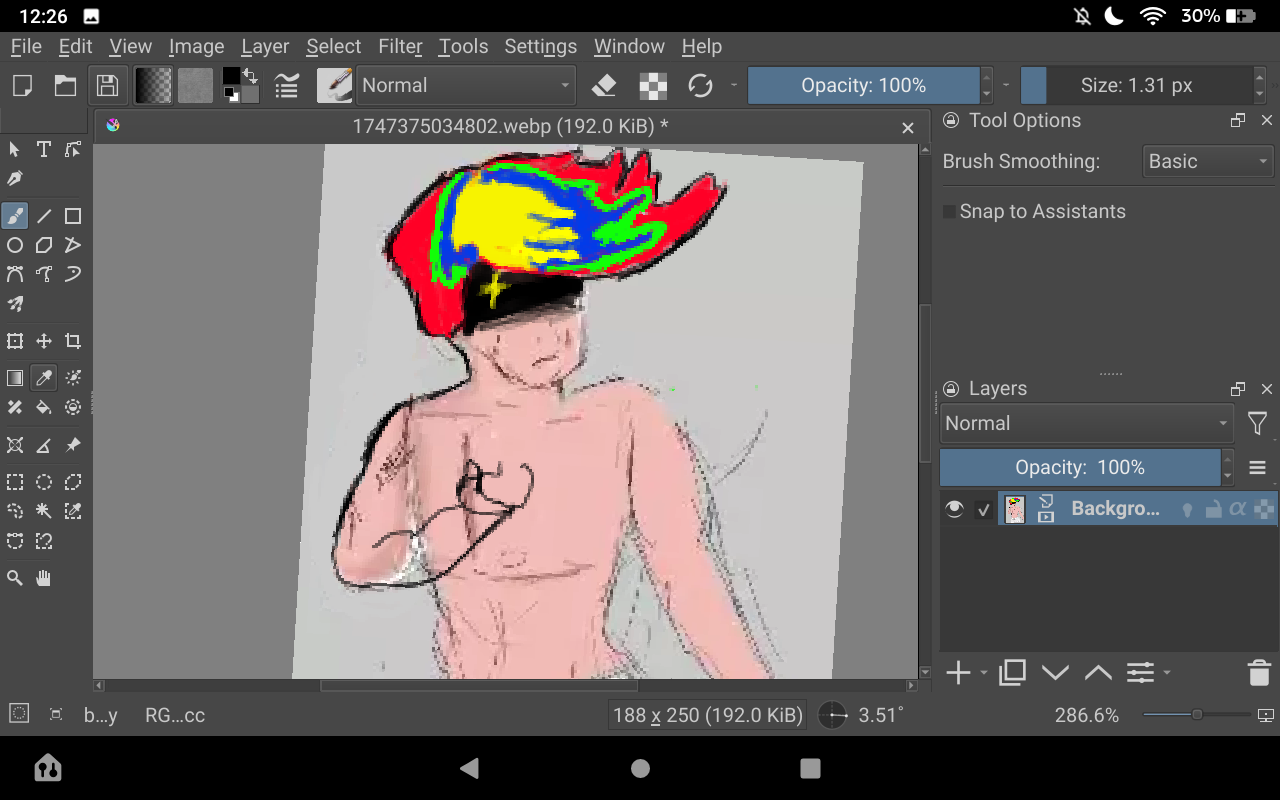Select the Fill bucket tool
1280x800 pixels.
(44, 407)
